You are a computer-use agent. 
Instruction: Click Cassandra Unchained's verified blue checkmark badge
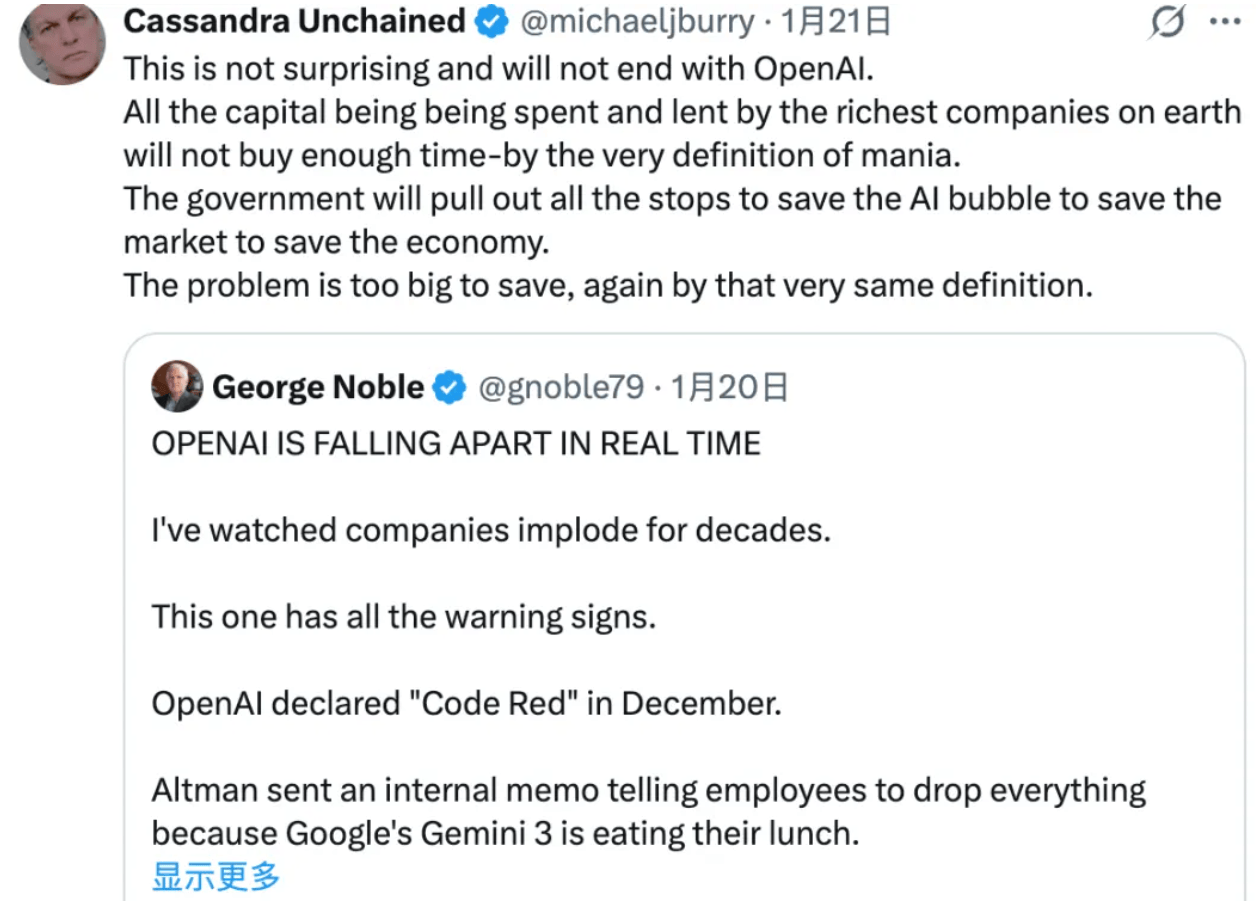click(x=489, y=20)
